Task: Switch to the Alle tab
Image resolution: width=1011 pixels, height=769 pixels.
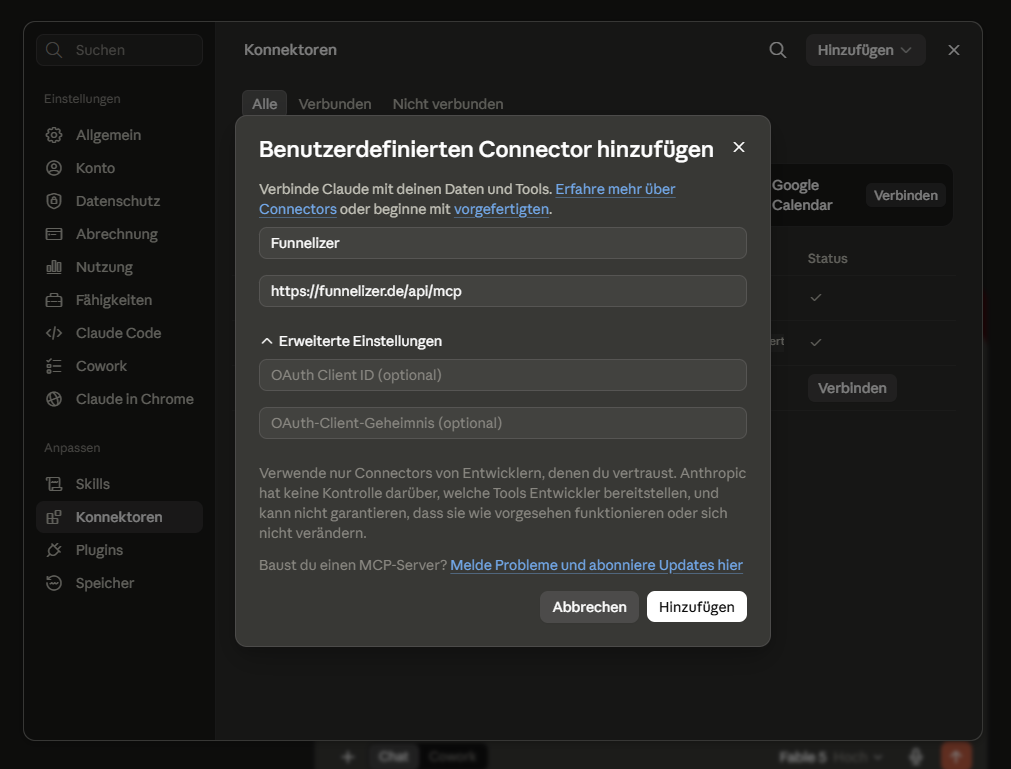Action: point(264,104)
